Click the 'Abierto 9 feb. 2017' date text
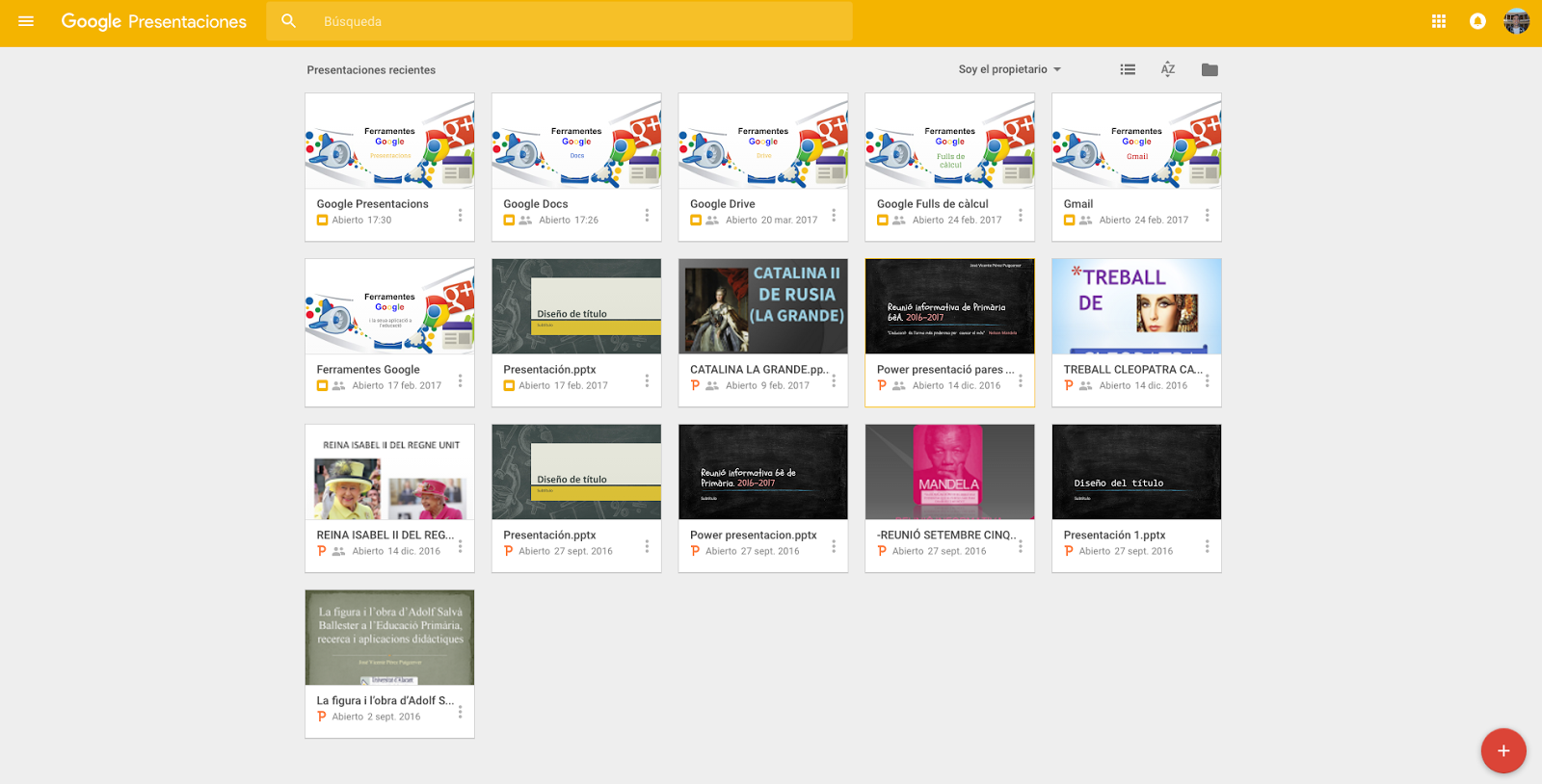 click(767, 386)
